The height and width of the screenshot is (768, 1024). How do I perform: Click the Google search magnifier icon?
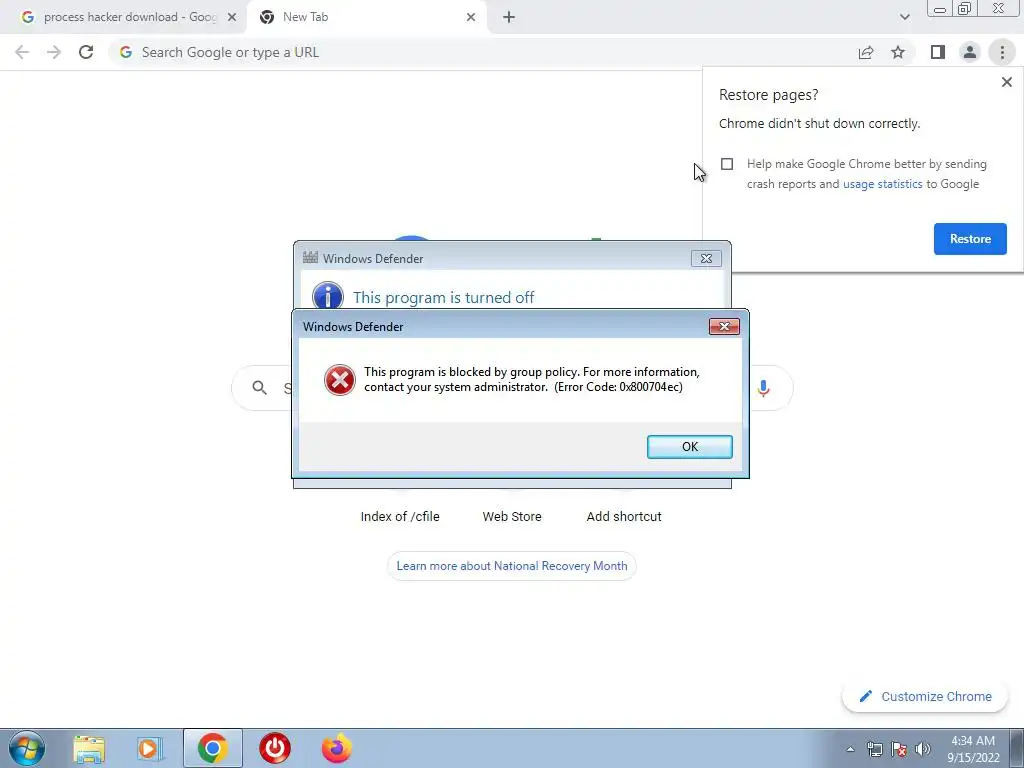(x=259, y=388)
